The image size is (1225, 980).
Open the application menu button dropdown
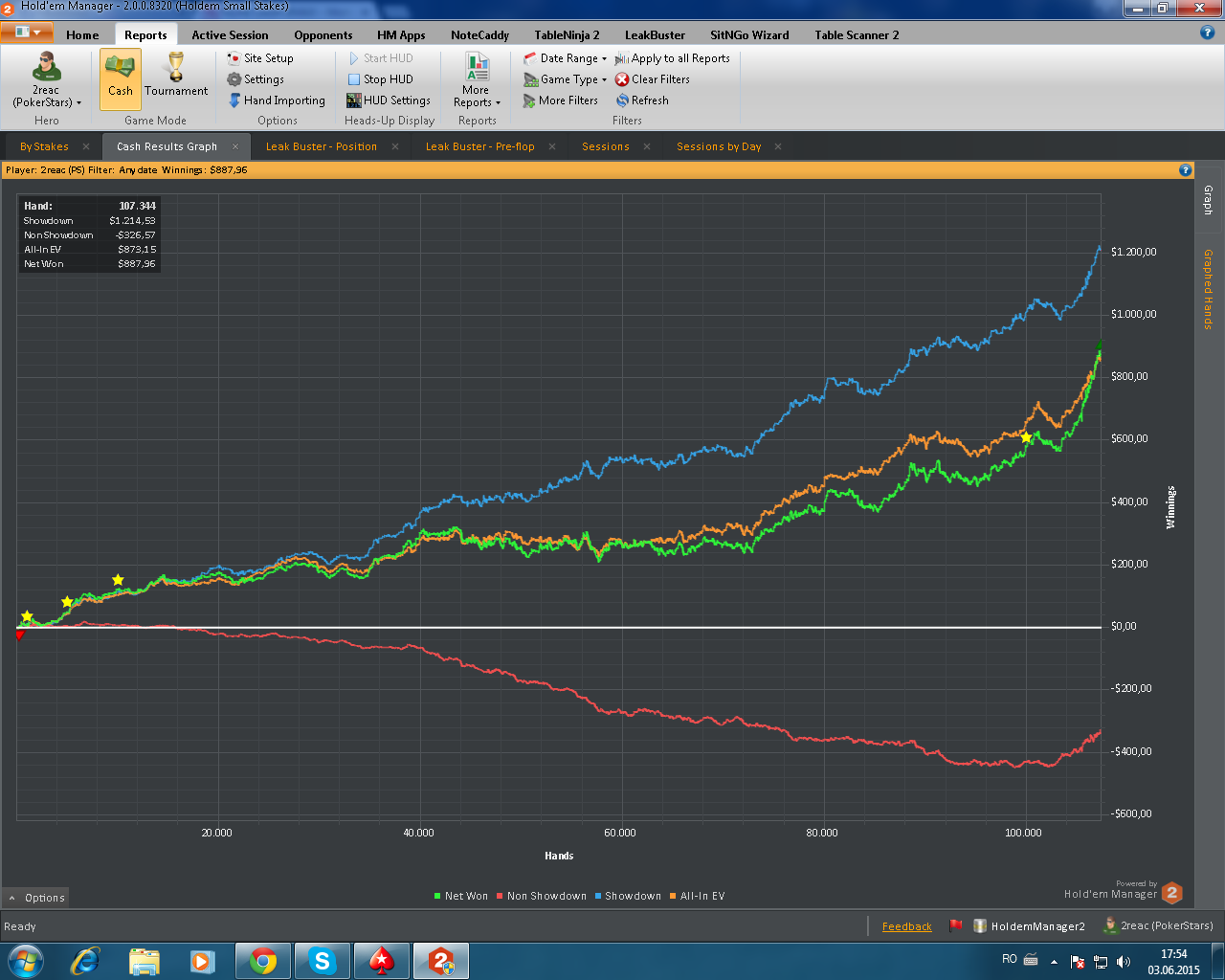pos(27,33)
